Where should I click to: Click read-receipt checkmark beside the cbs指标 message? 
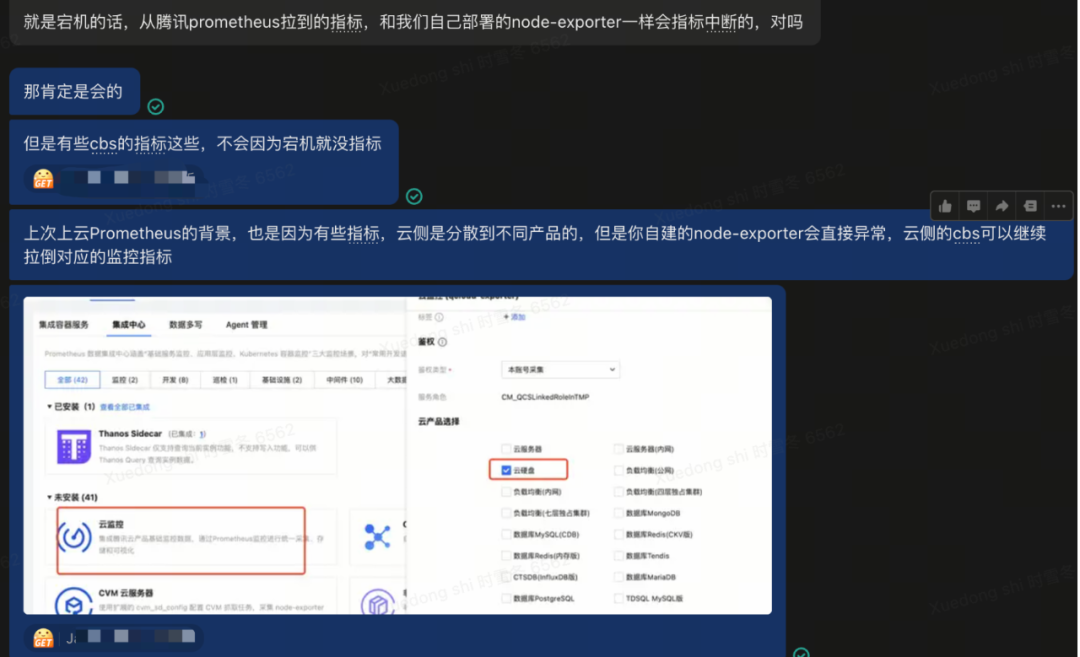414,196
